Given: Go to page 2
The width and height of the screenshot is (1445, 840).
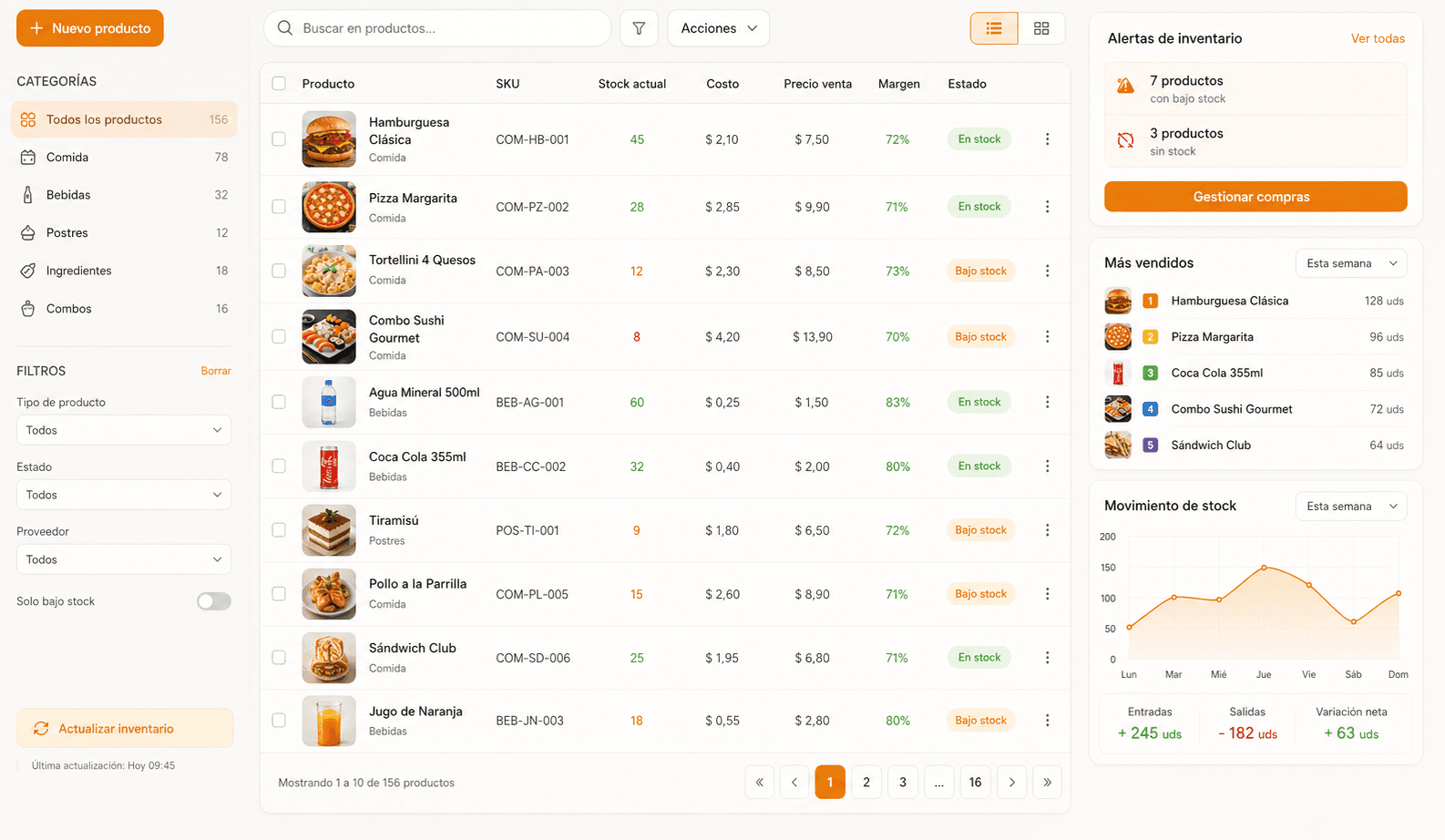Looking at the screenshot, I should pos(866,782).
